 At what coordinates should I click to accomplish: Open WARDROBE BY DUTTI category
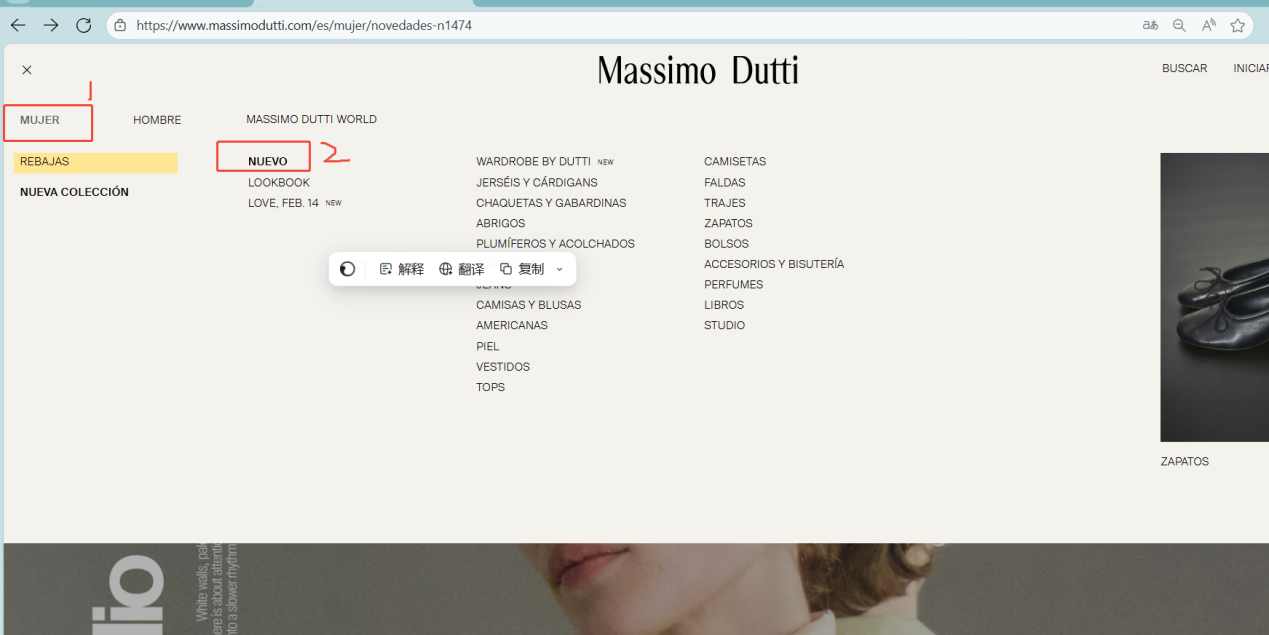tap(533, 162)
